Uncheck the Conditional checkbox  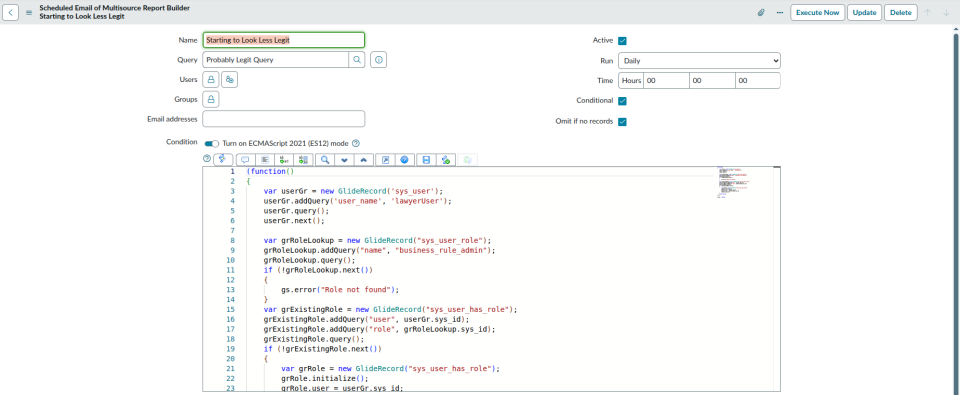[x=623, y=100]
